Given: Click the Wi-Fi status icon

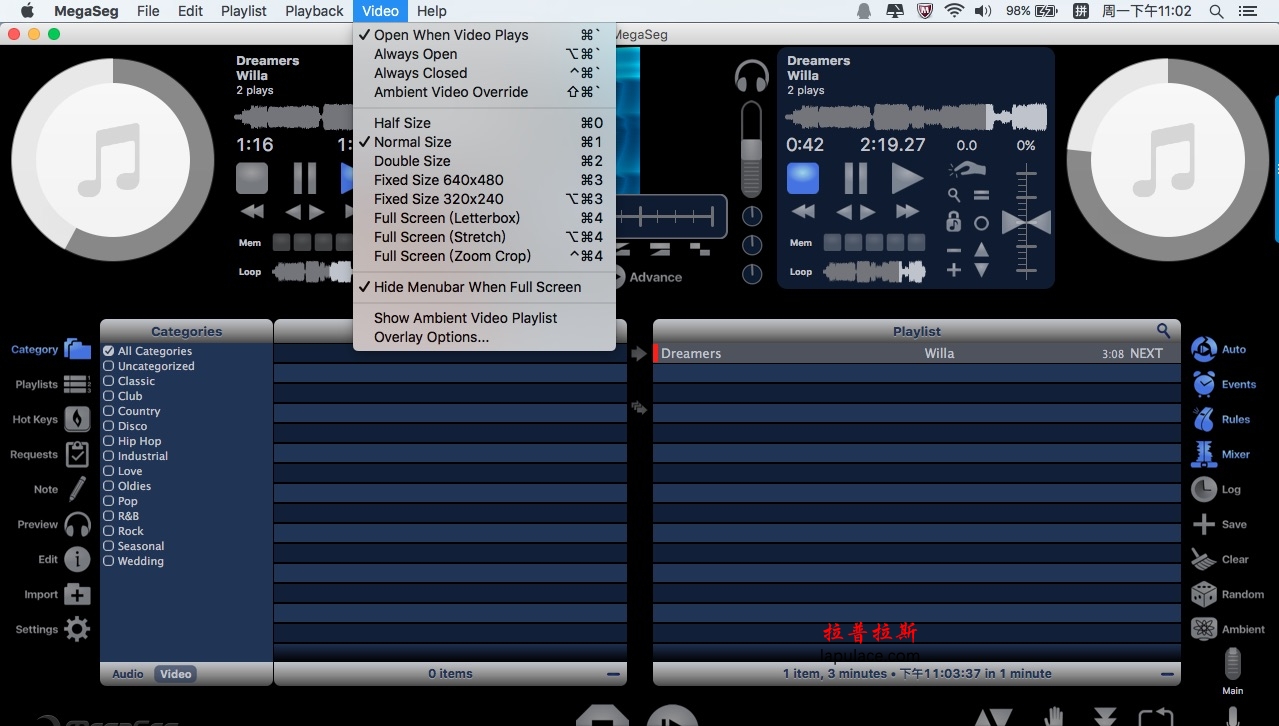Looking at the screenshot, I should tap(954, 11).
